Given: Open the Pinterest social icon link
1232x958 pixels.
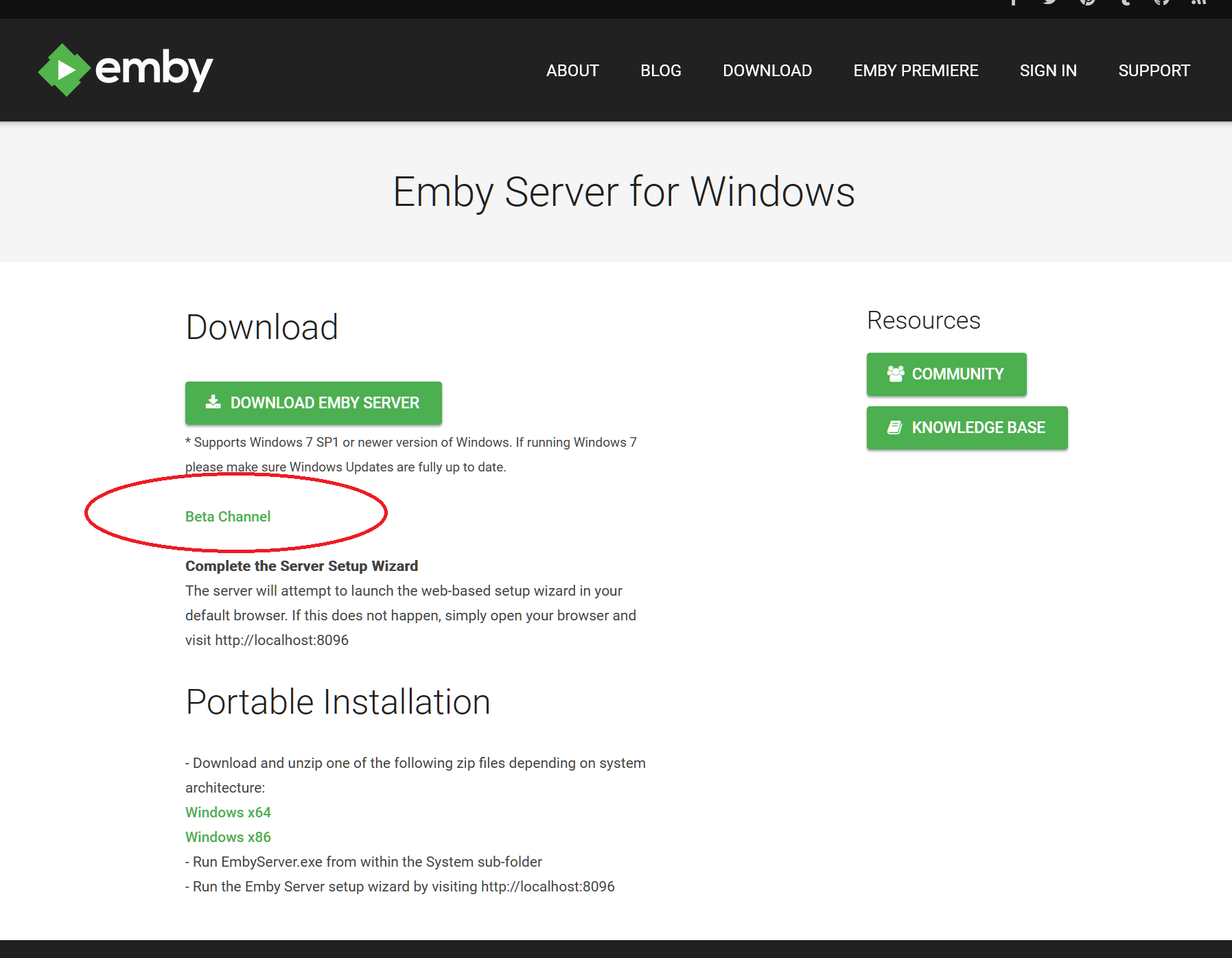Looking at the screenshot, I should point(1087,2).
